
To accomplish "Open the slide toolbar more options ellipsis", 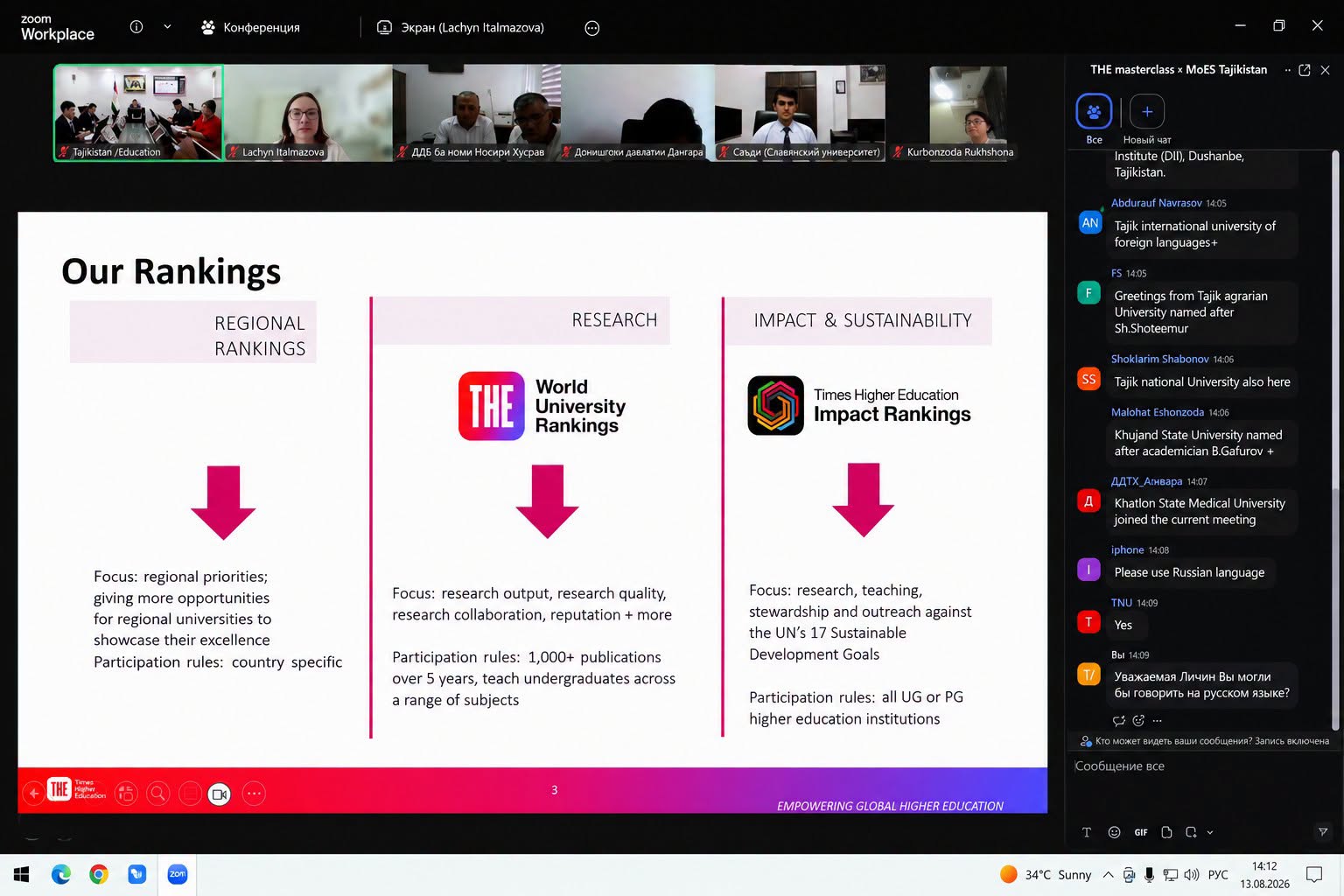I will point(254,794).
